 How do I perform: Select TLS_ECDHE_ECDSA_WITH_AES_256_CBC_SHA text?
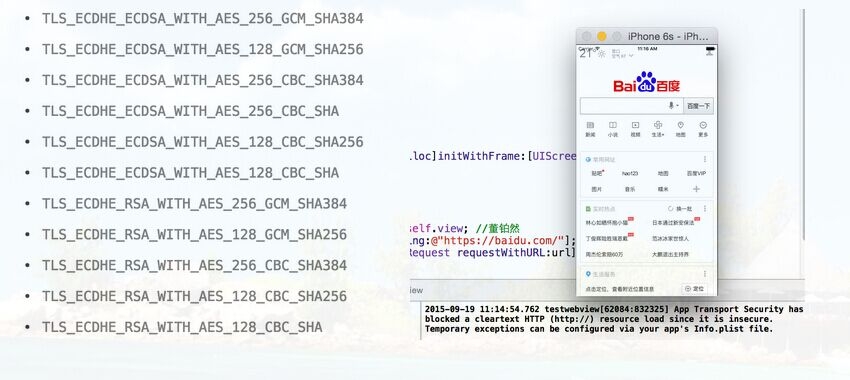190,111
